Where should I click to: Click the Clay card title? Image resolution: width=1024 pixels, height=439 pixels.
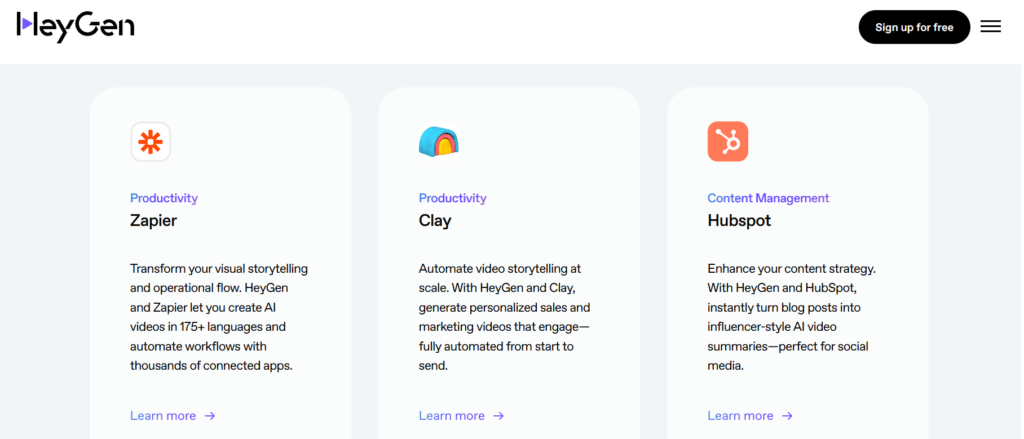point(435,221)
